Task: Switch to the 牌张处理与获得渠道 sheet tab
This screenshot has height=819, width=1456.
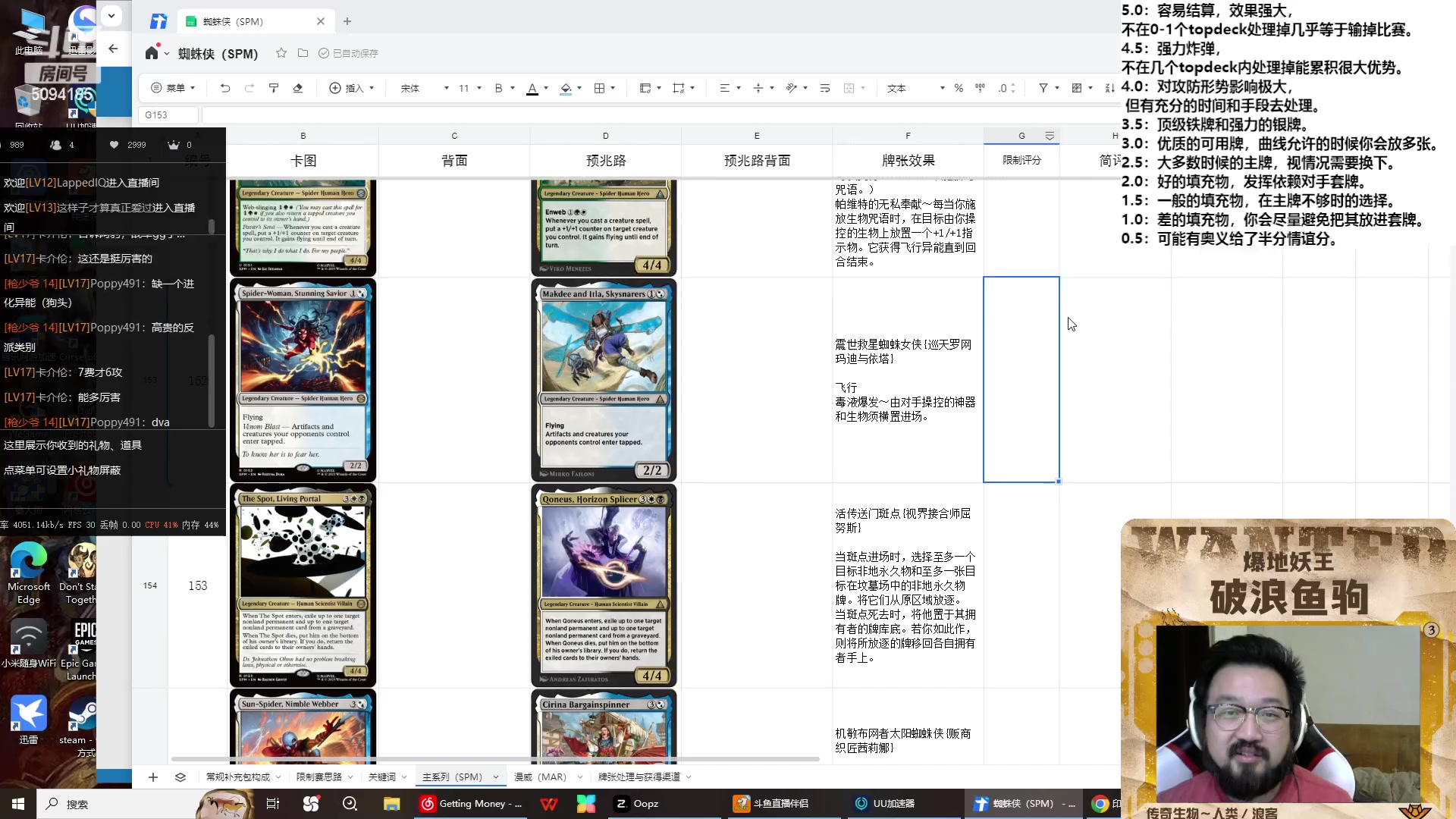Action: pyautogui.click(x=639, y=777)
